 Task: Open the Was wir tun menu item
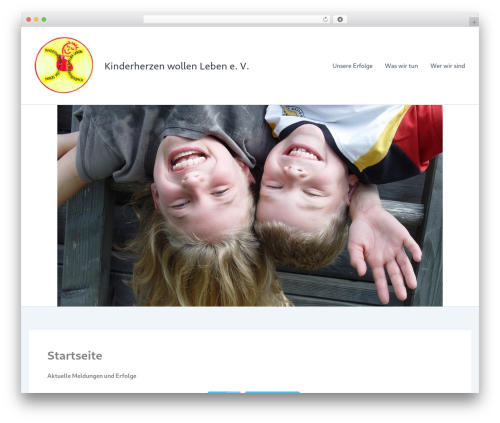pyautogui.click(x=401, y=66)
